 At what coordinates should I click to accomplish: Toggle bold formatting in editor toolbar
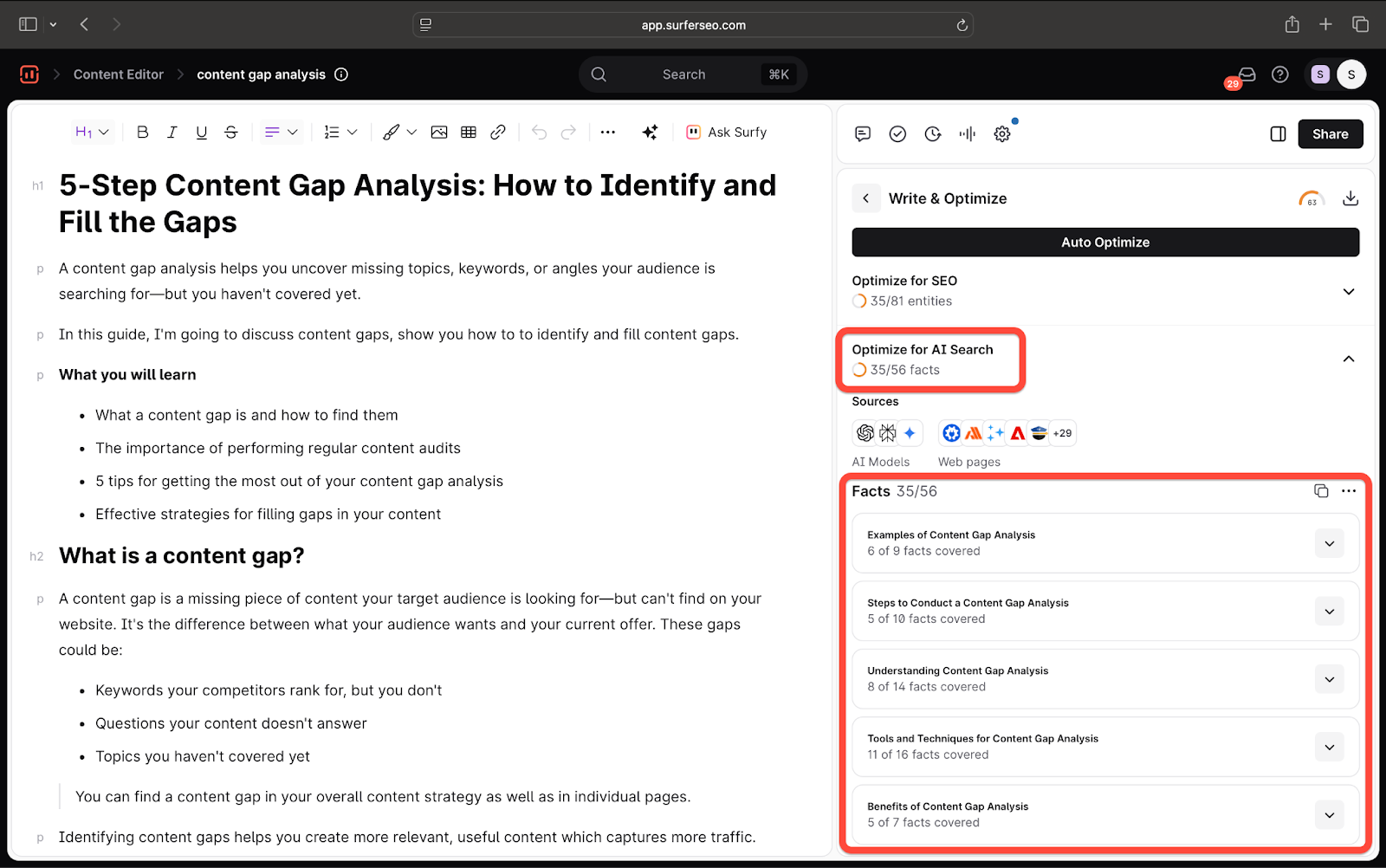(143, 133)
